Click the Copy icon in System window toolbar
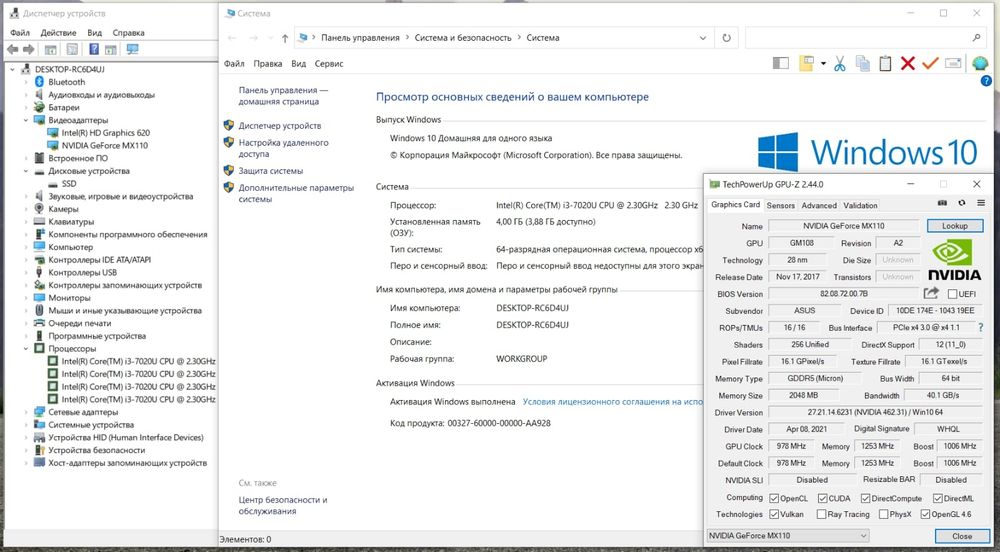 [x=862, y=63]
